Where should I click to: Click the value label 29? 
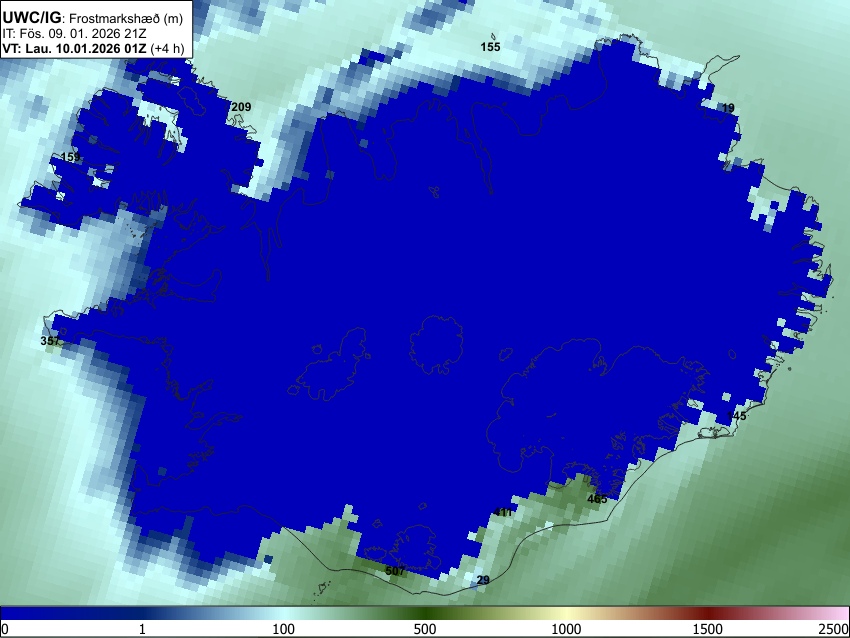coord(483,580)
